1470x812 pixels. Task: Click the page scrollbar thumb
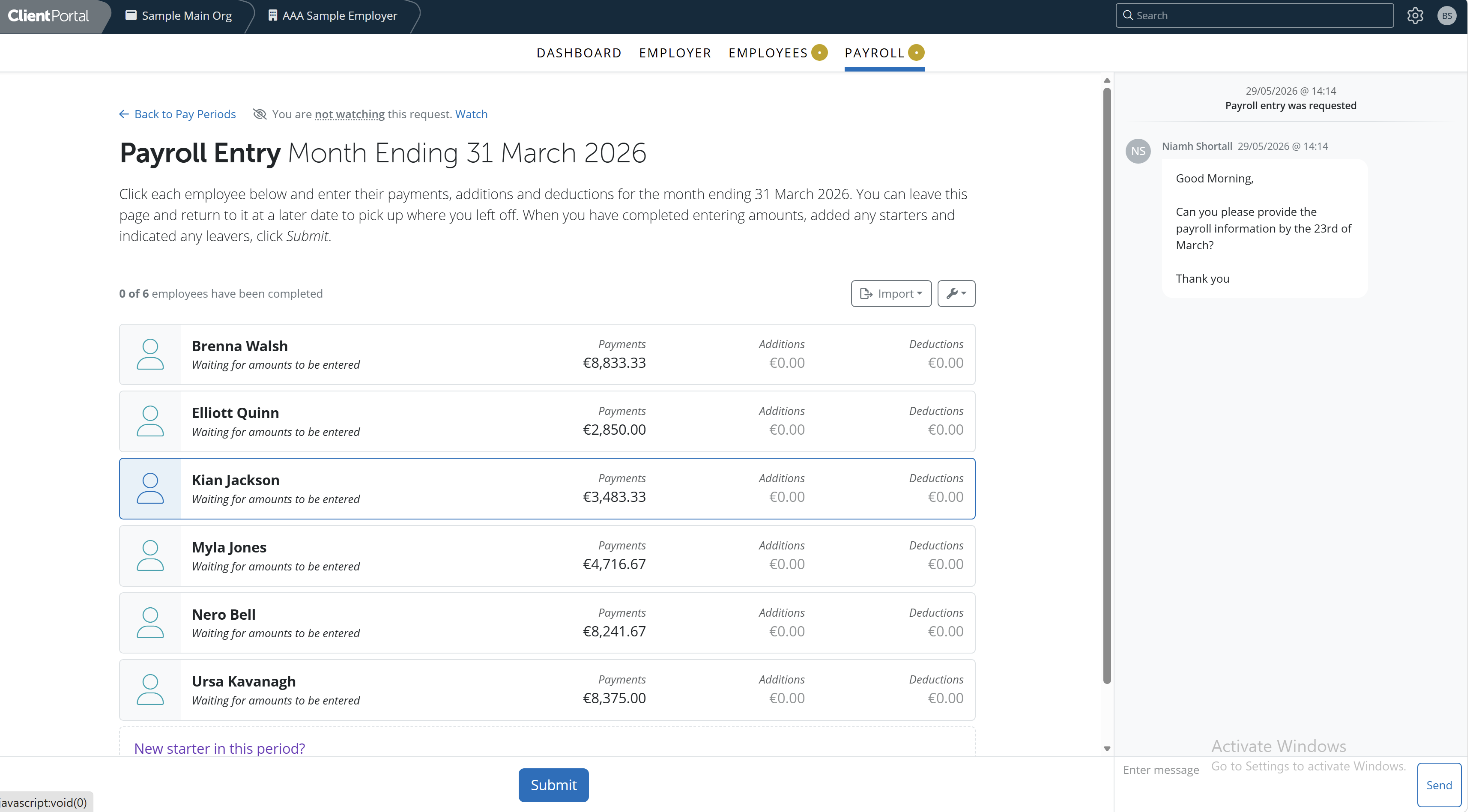1106,385
